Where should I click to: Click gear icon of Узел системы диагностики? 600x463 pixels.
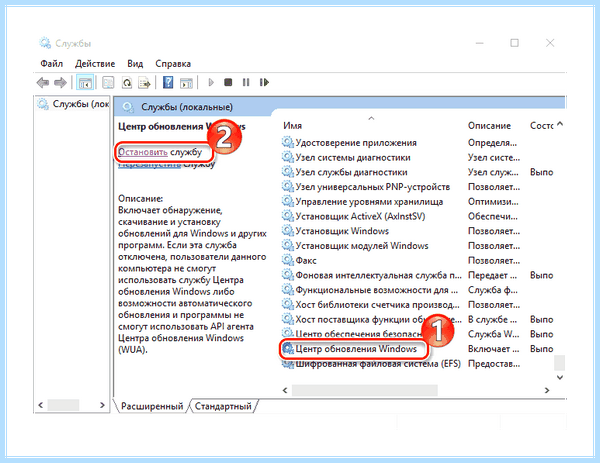coord(287,157)
